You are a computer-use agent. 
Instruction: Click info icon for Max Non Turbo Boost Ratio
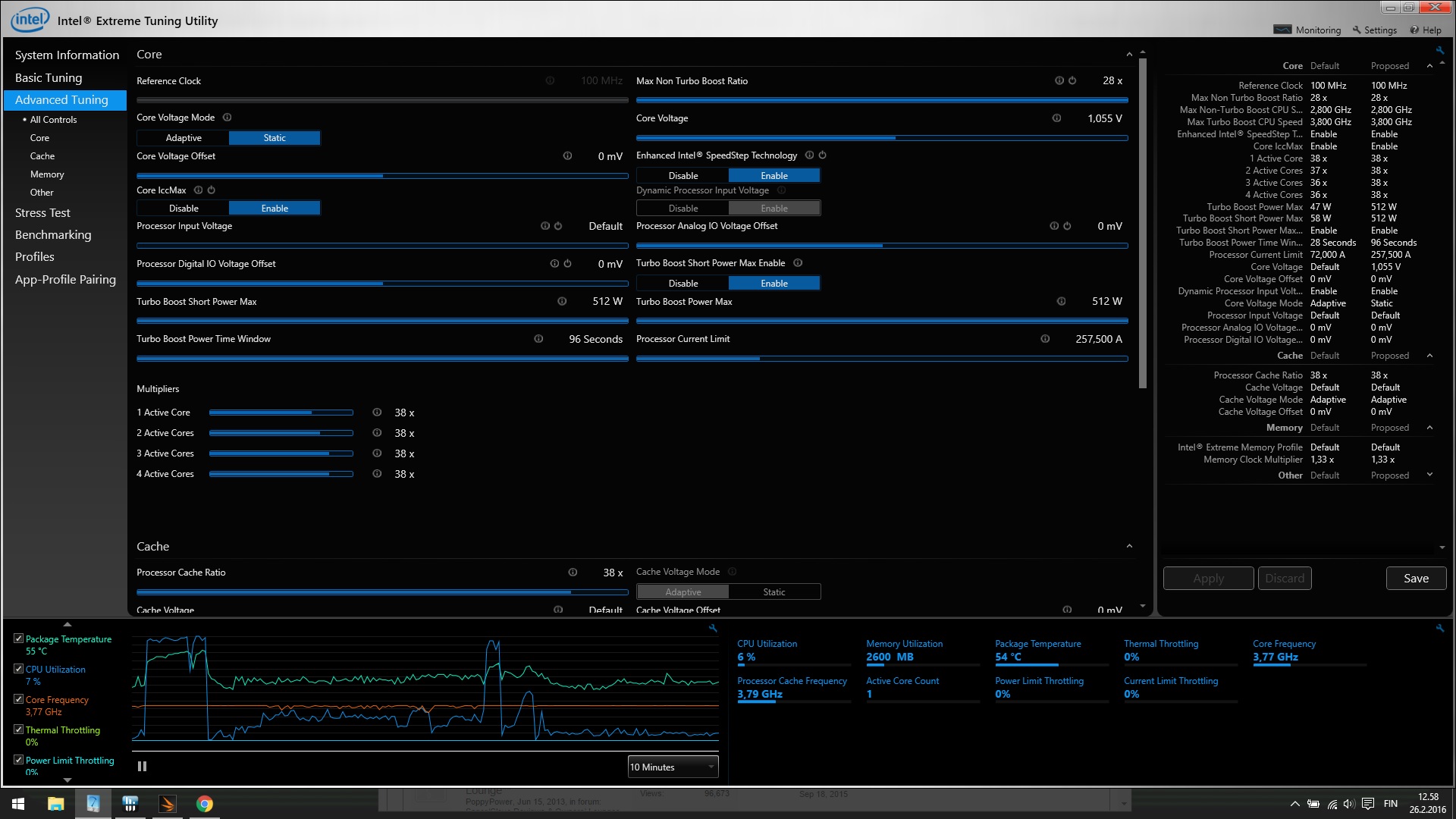coord(1059,80)
